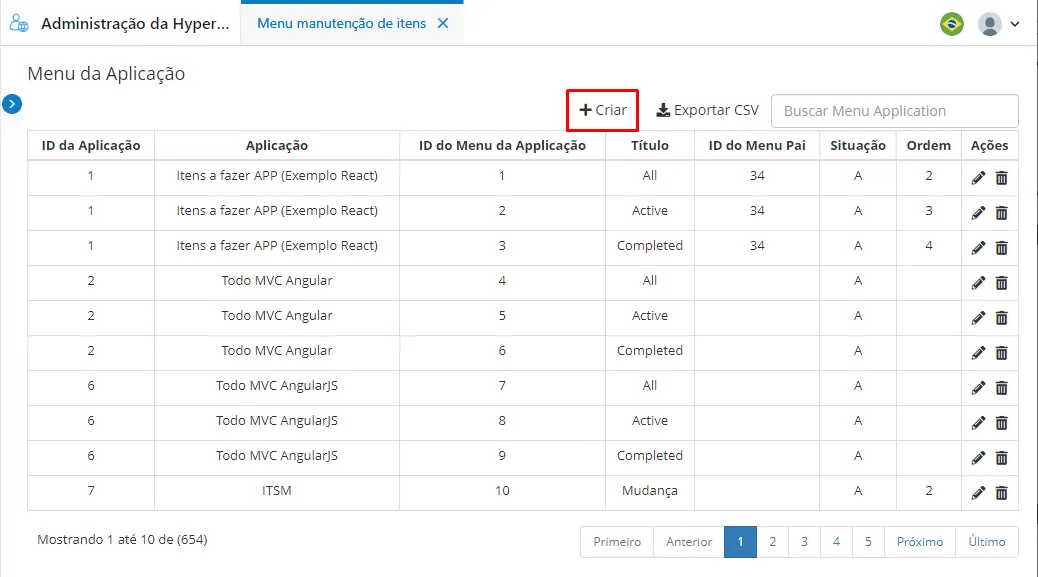Click the Criar button
The height and width of the screenshot is (577, 1038).
pos(602,110)
